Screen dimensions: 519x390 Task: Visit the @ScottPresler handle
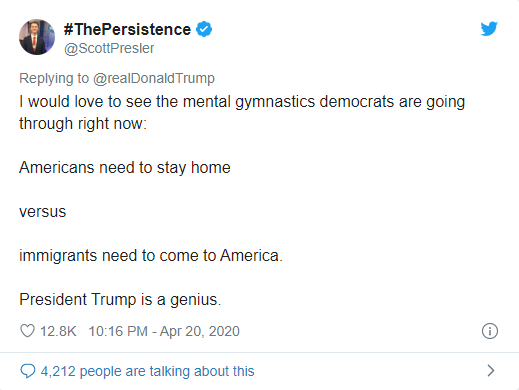coord(109,48)
